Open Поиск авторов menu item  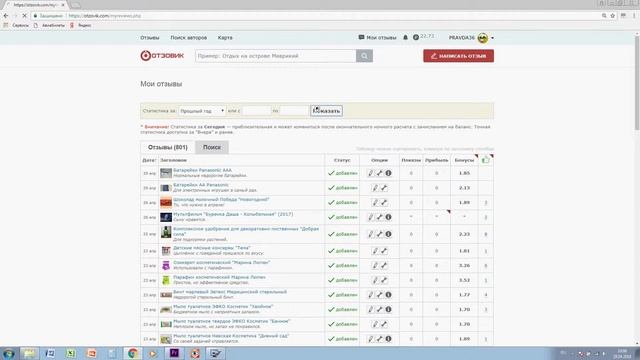click(x=189, y=38)
